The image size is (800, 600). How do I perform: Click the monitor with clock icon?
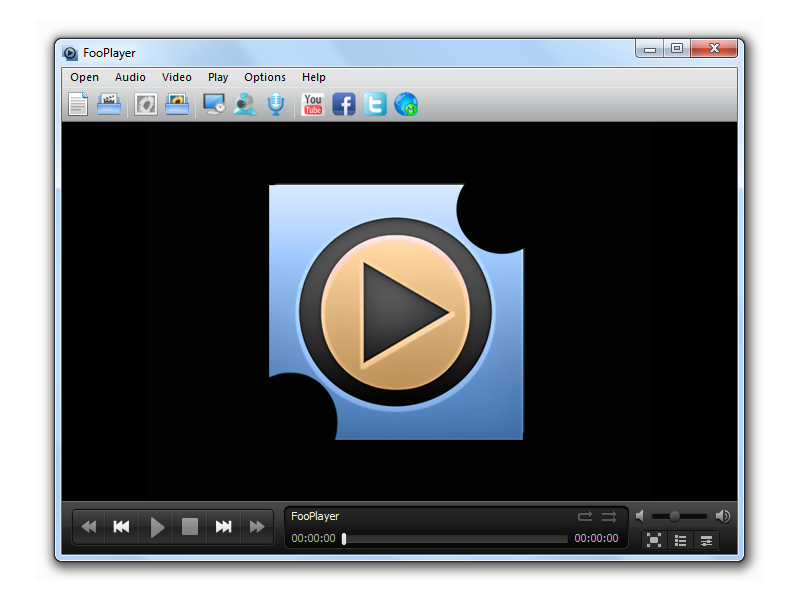point(214,104)
